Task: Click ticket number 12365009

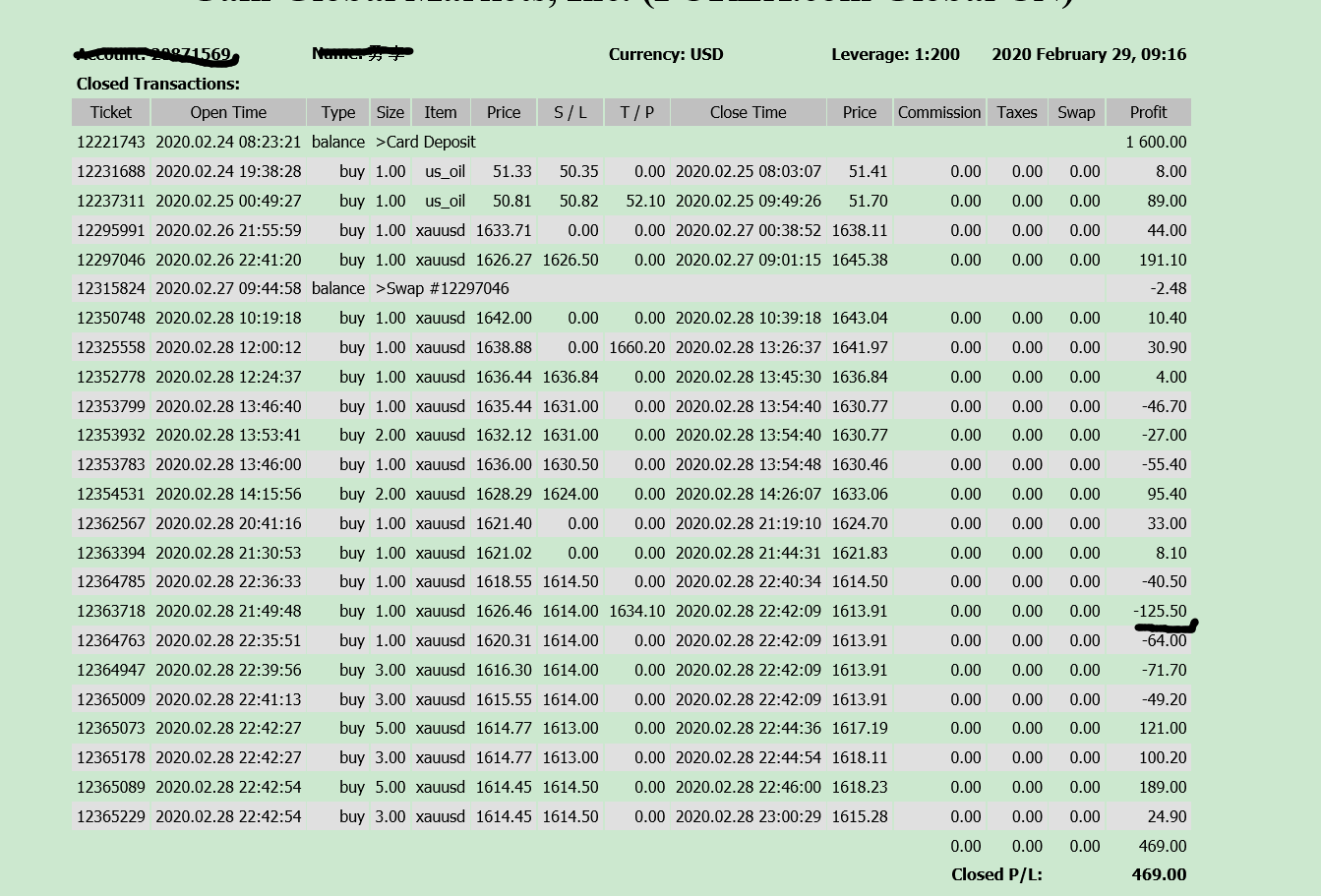Action: pyautogui.click(x=111, y=699)
